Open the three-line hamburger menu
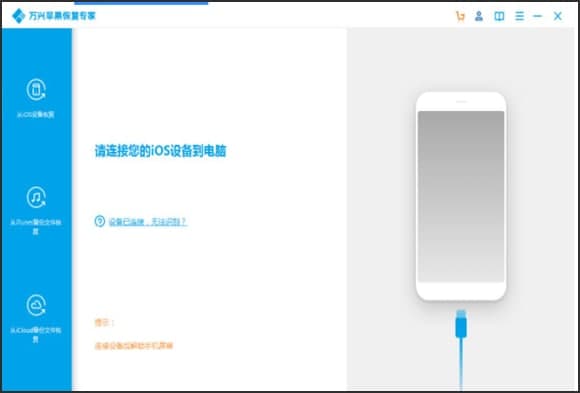Image resolution: width=580 pixels, height=393 pixels. (x=520, y=16)
